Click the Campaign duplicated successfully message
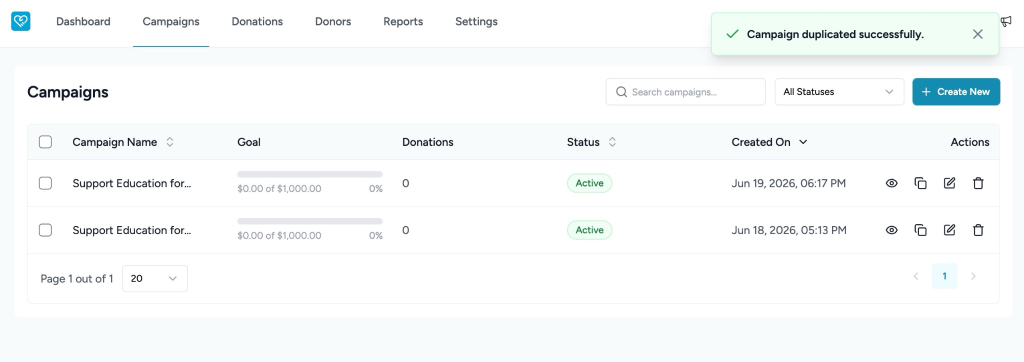Viewport: 1024px width, 362px height. 835,34
